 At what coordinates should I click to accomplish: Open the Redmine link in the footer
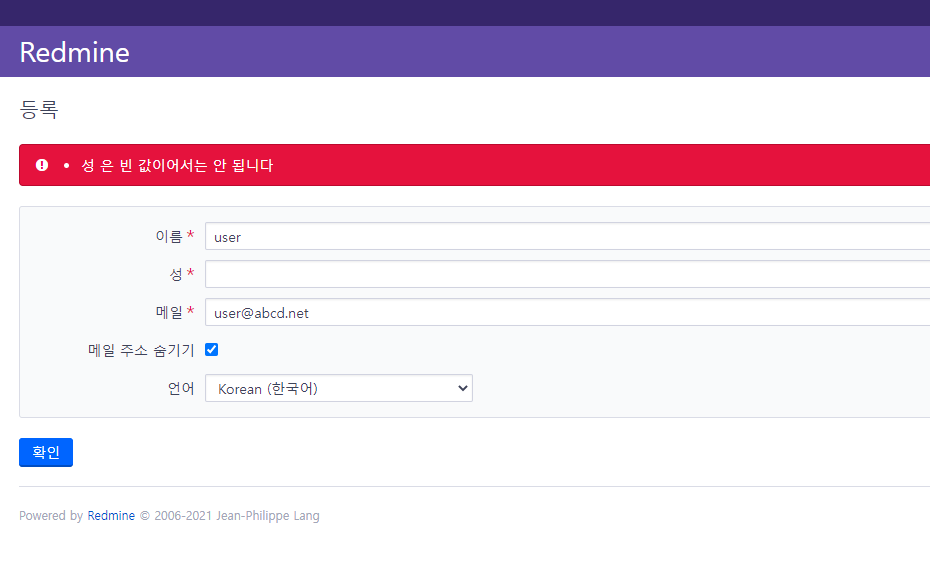click(x=111, y=516)
